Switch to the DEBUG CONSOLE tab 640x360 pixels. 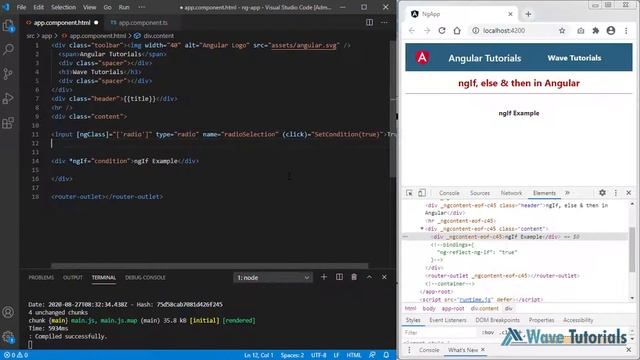(145, 278)
